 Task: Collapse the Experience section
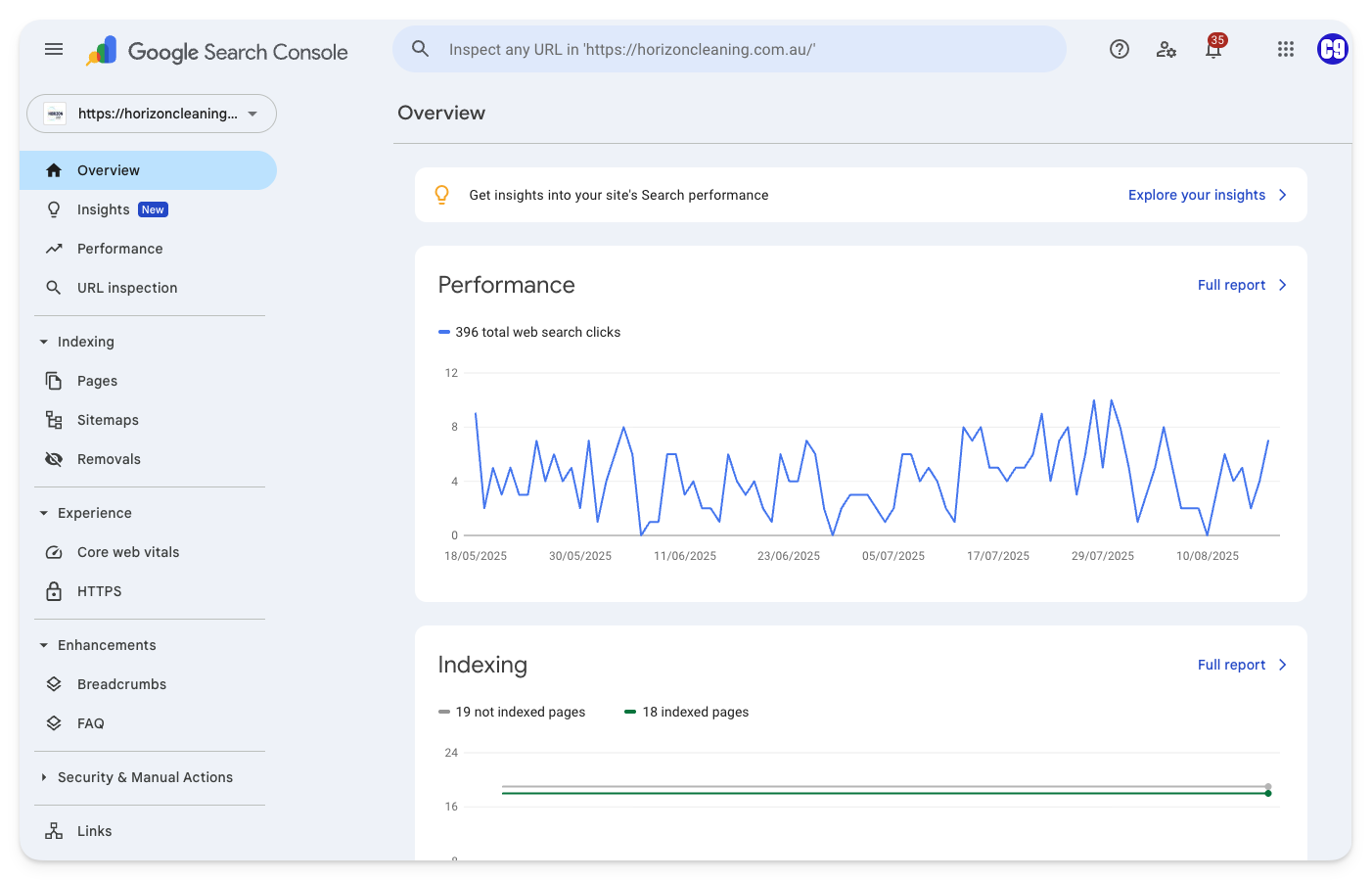click(44, 513)
